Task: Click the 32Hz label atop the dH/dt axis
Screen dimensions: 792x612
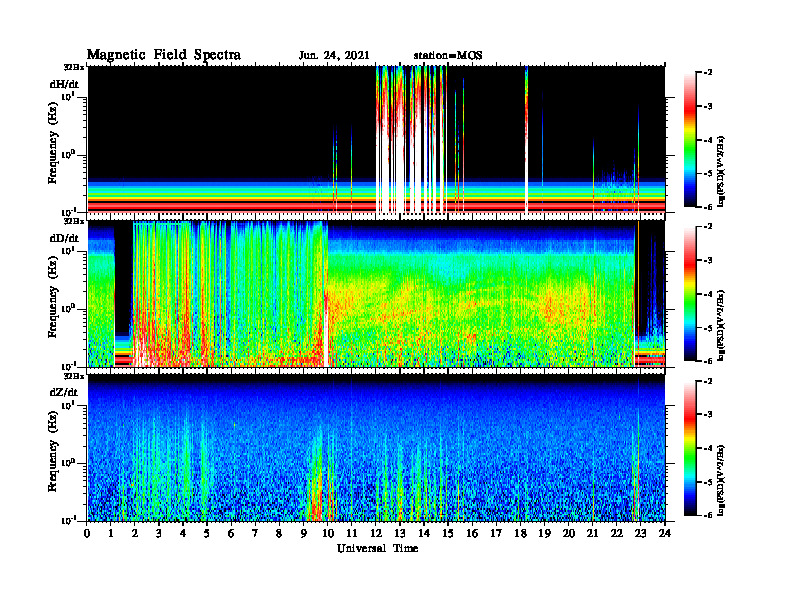Action: click(x=74, y=67)
